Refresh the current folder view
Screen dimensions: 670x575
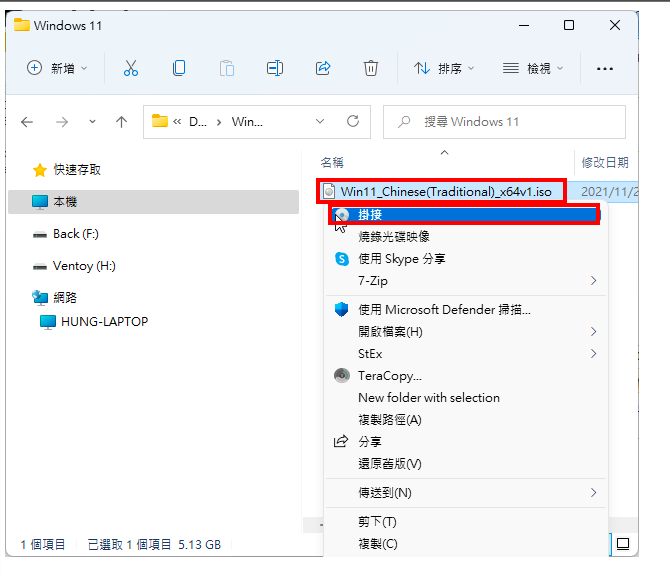click(x=353, y=122)
